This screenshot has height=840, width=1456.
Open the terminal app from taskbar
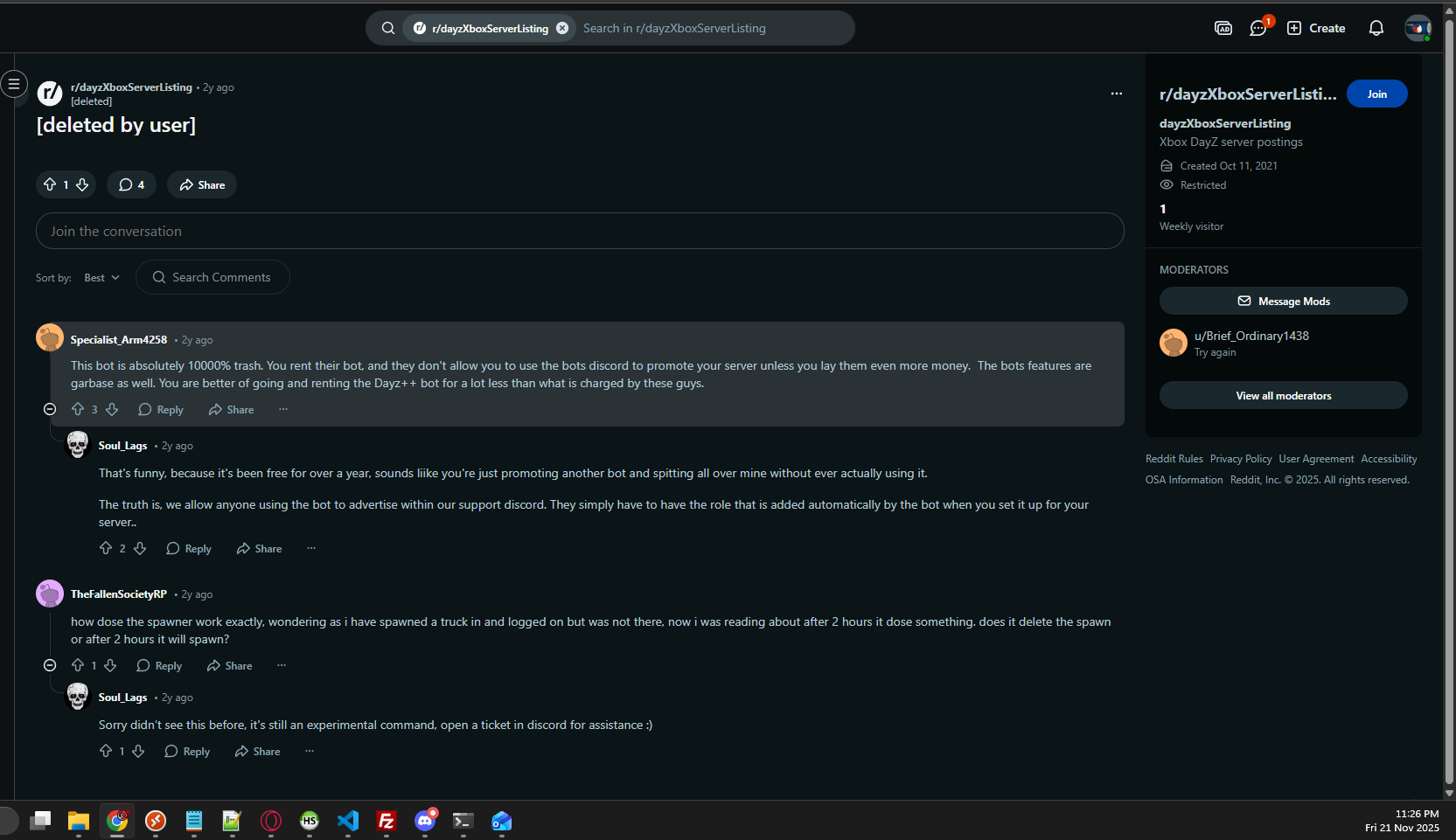coord(463,821)
